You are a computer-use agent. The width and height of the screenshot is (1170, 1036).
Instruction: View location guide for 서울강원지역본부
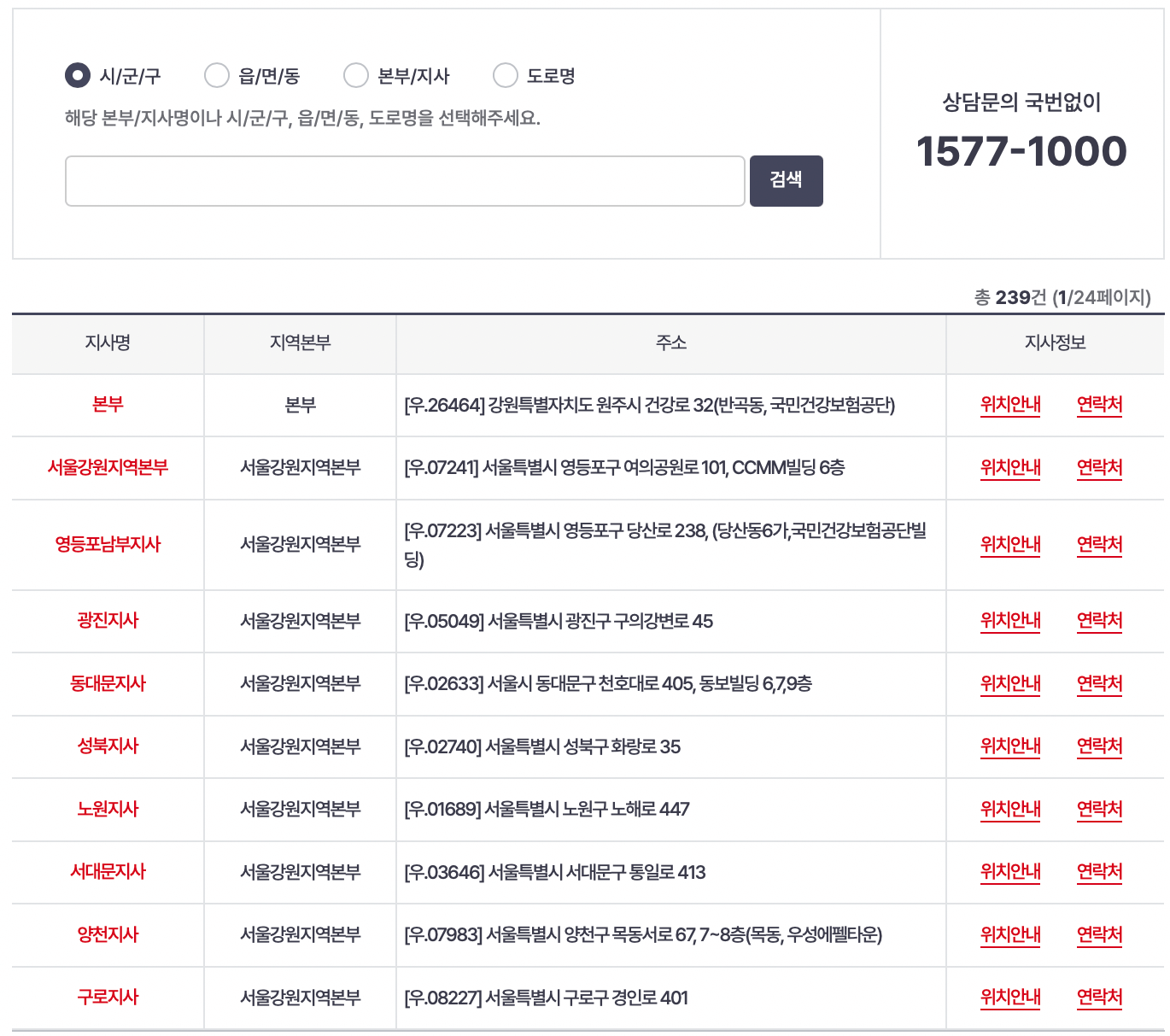1010,468
